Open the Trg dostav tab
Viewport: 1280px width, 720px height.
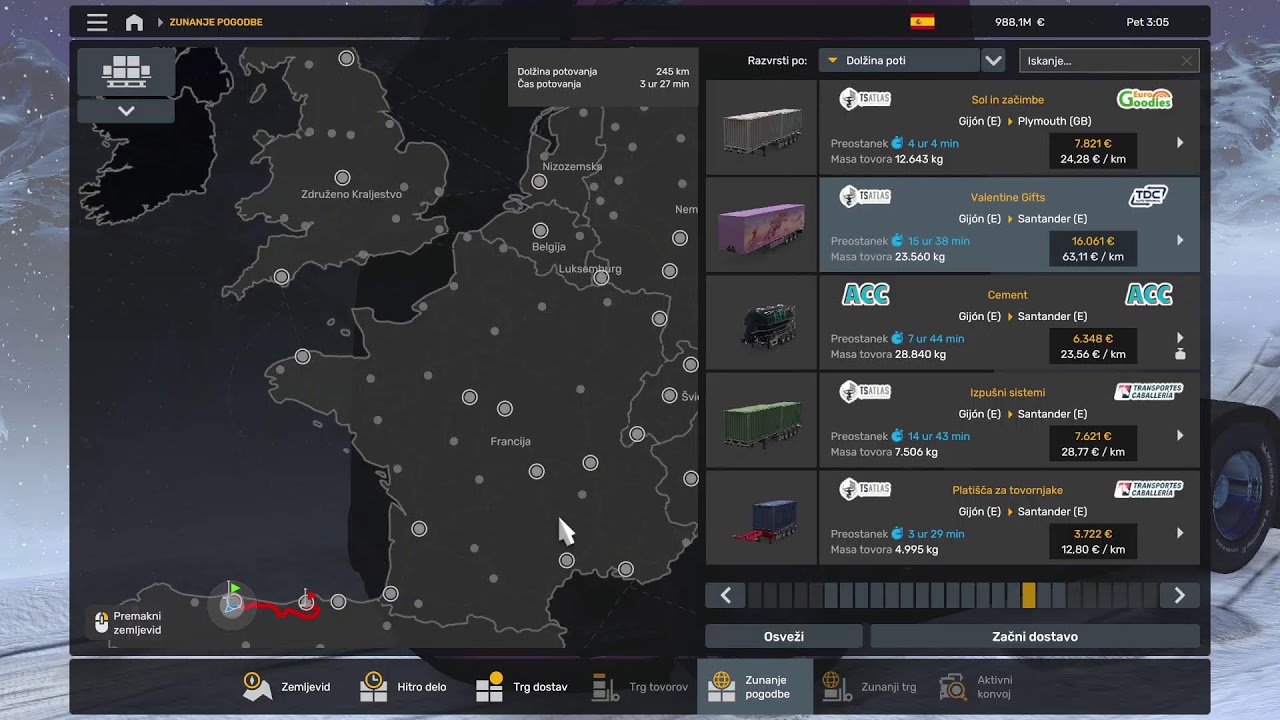(521, 687)
